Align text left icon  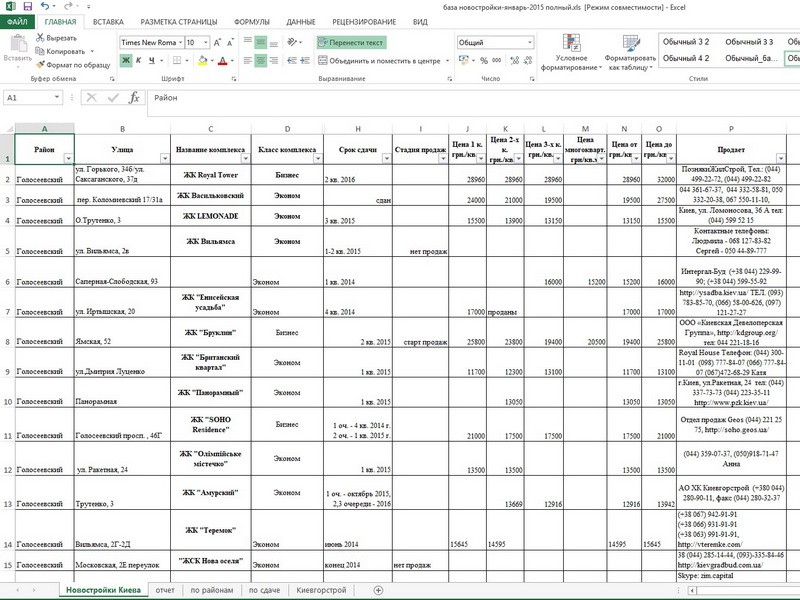tap(247, 60)
